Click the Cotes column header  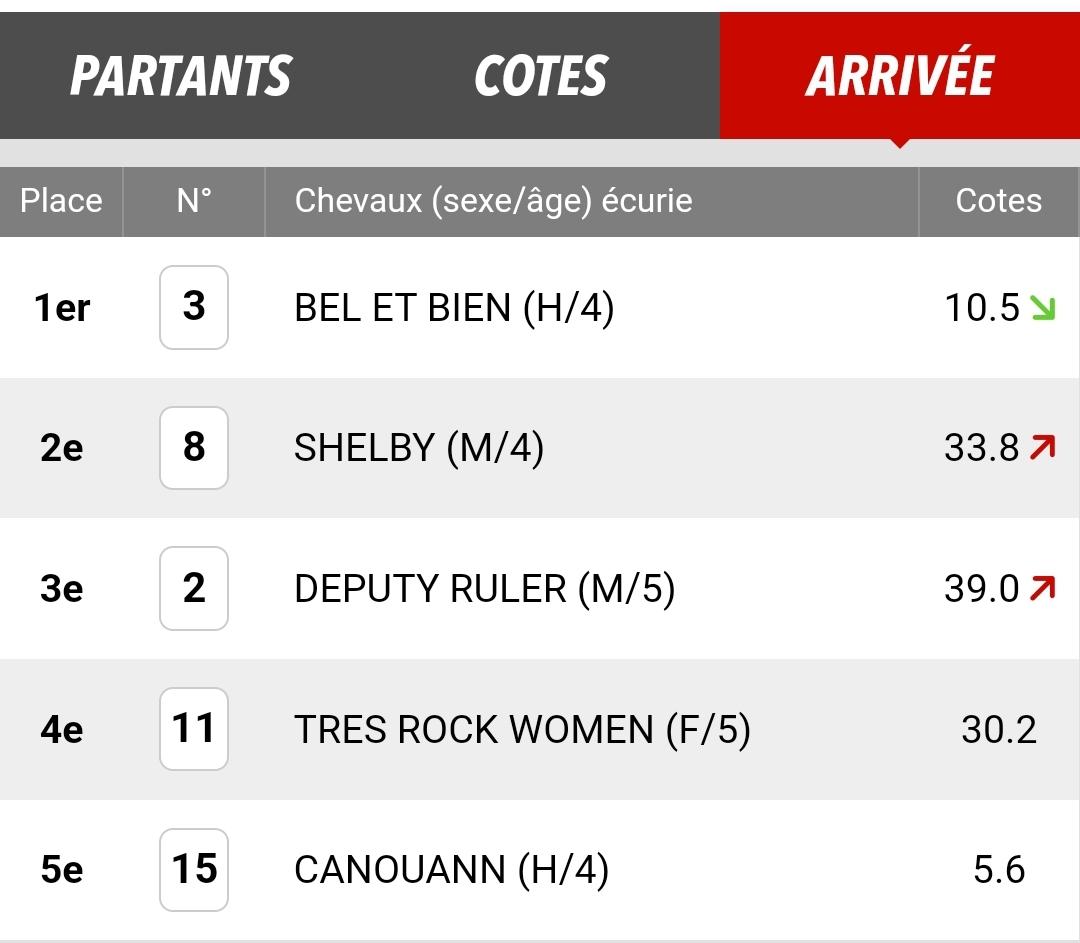[x=999, y=201]
